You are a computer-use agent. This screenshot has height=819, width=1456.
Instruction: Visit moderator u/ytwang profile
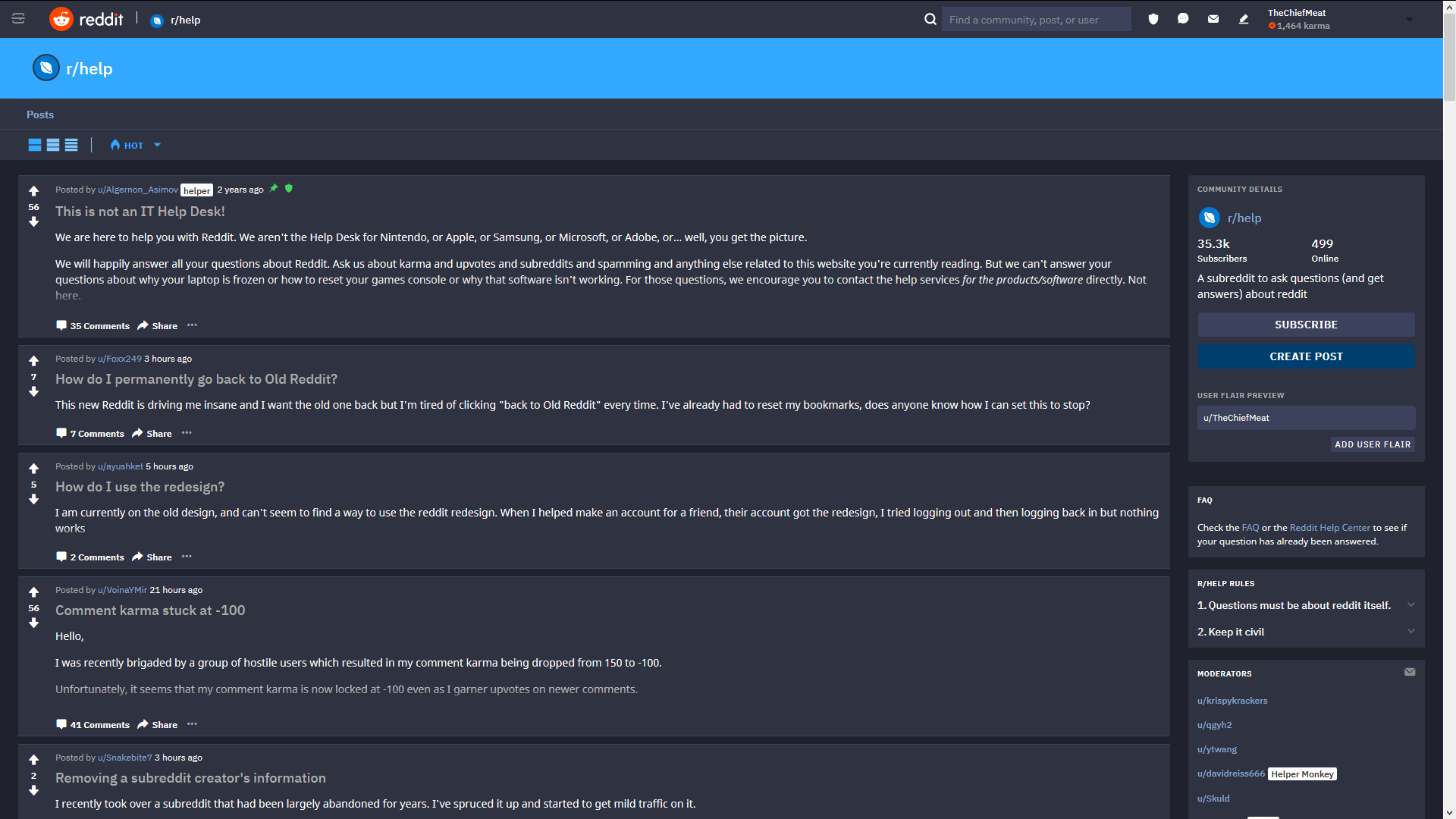click(1217, 749)
